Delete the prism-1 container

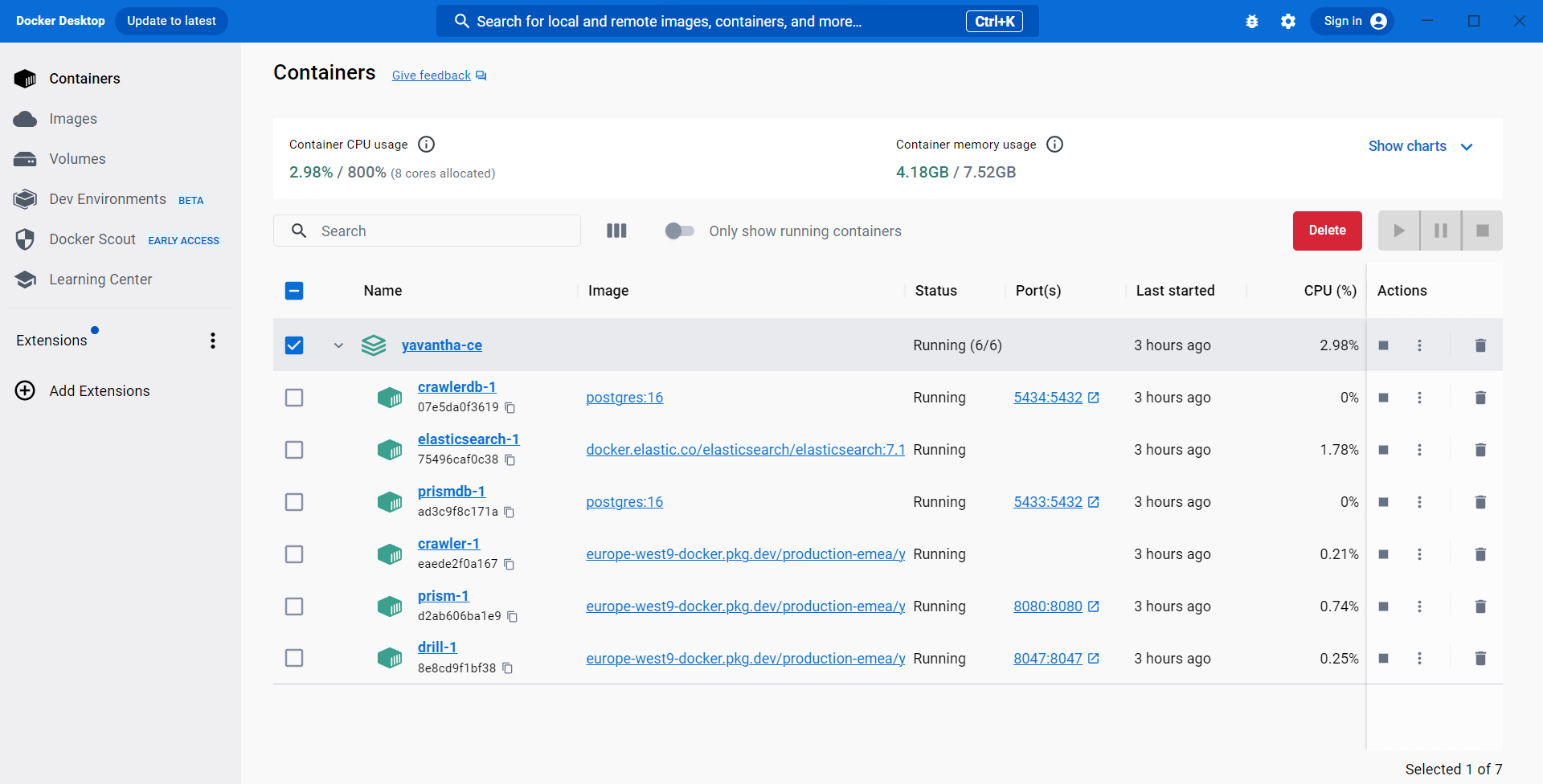click(1480, 606)
